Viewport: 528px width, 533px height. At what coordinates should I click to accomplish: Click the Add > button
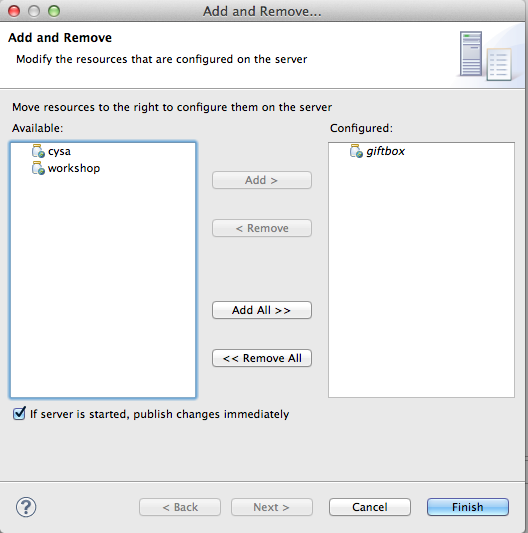point(262,180)
